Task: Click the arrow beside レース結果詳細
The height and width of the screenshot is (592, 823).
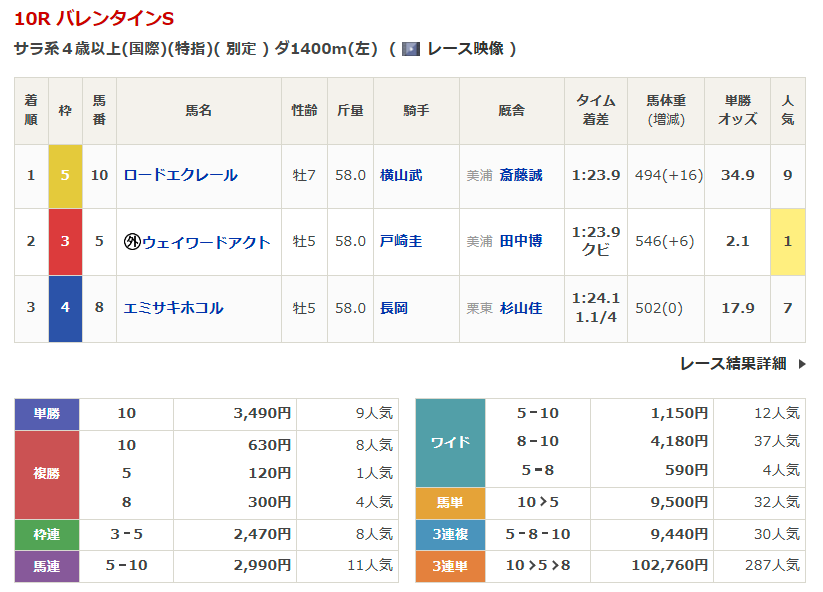Action: point(802,364)
